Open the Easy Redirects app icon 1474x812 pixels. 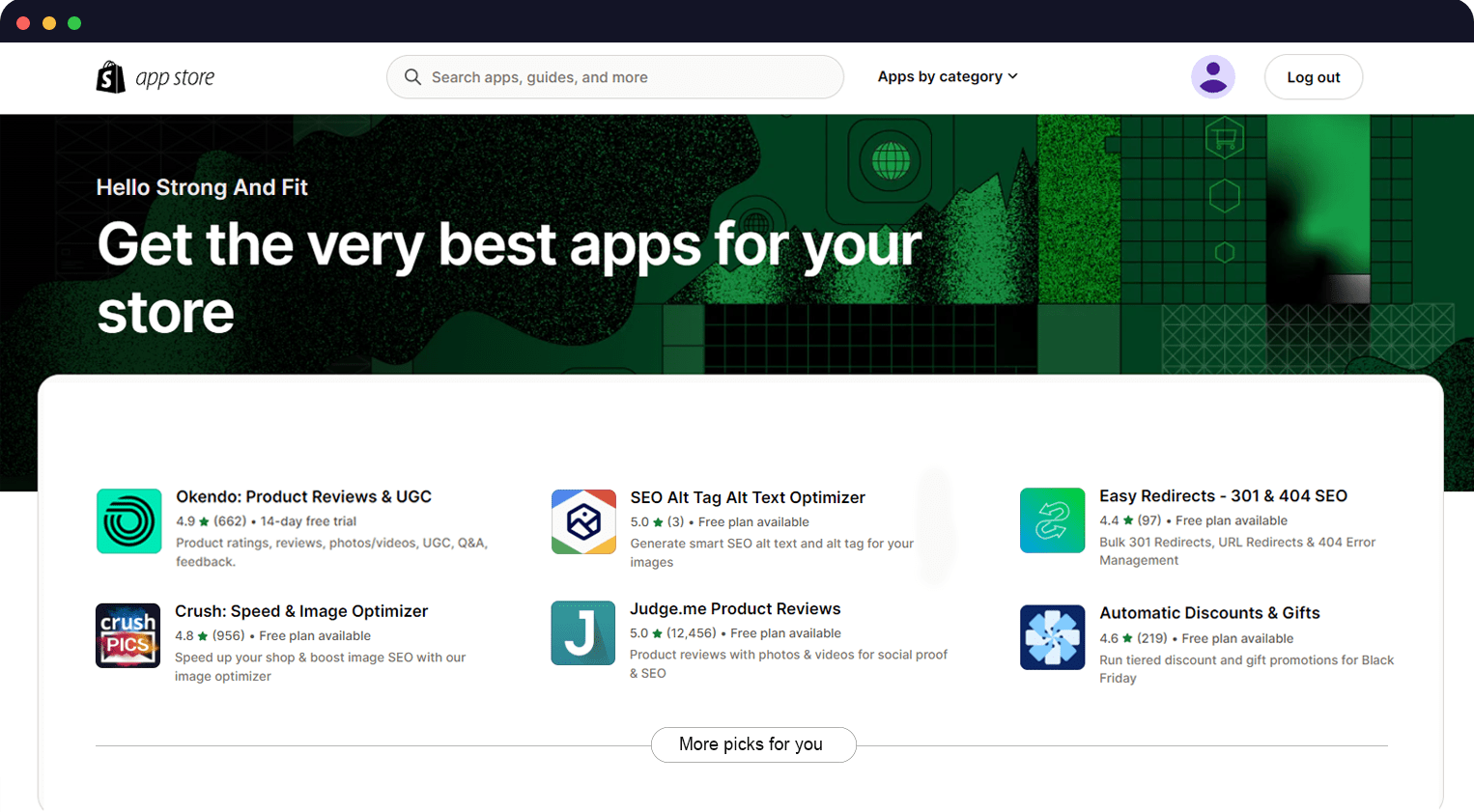(1053, 520)
